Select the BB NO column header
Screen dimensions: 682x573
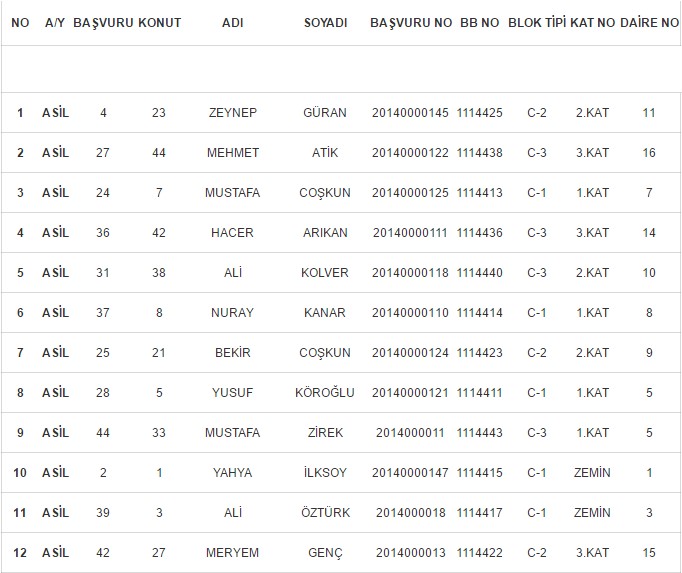(479, 22)
